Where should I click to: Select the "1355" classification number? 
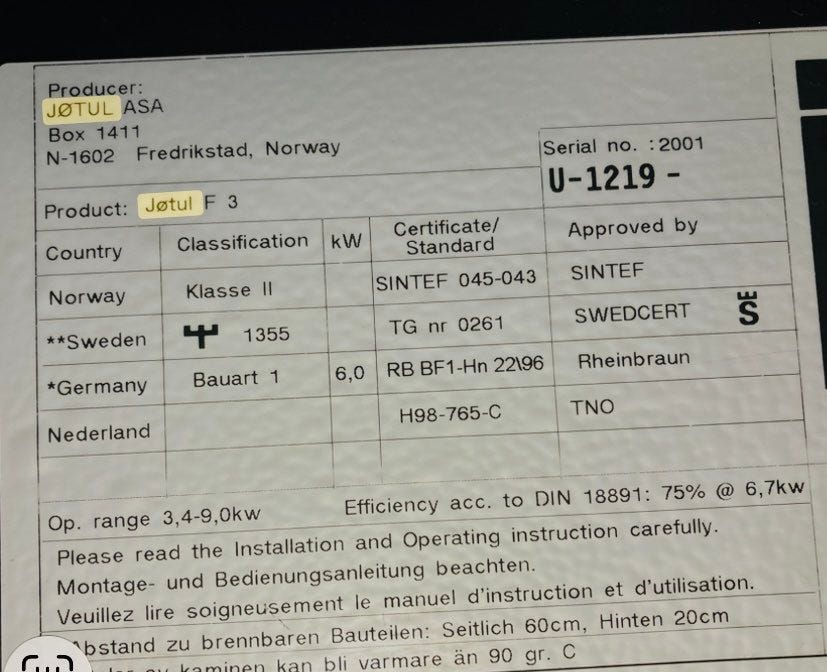266,334
